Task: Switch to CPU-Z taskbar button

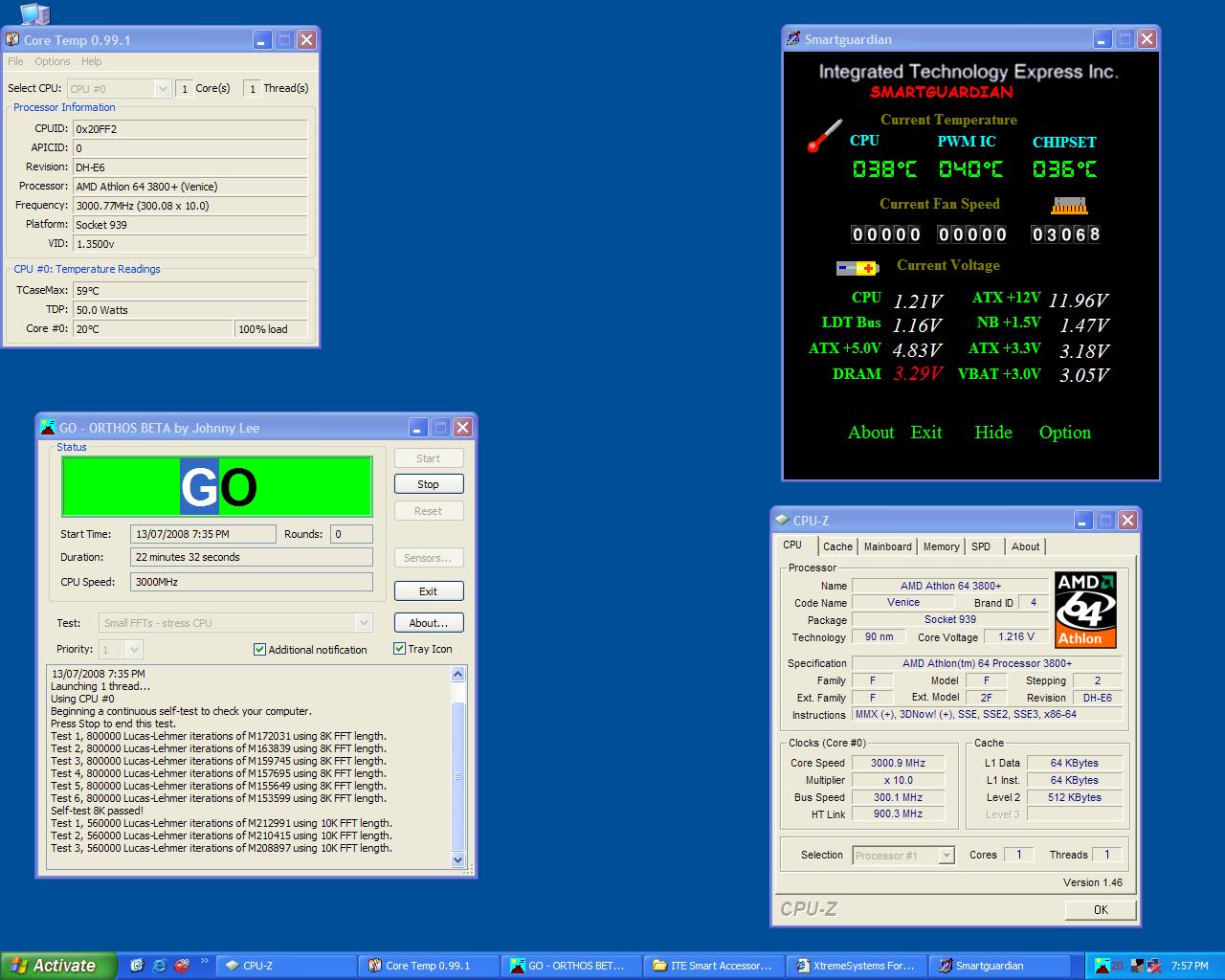Action: click(x=286, y=966)
